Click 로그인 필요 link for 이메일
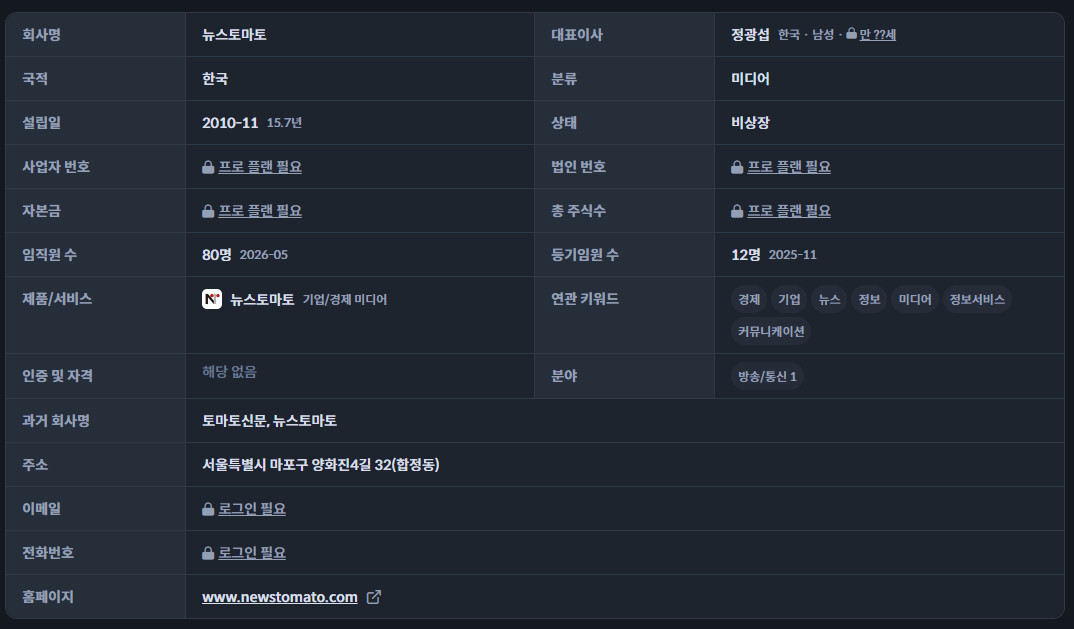This screenshot has width=1074, height=629. click(252, 509)
